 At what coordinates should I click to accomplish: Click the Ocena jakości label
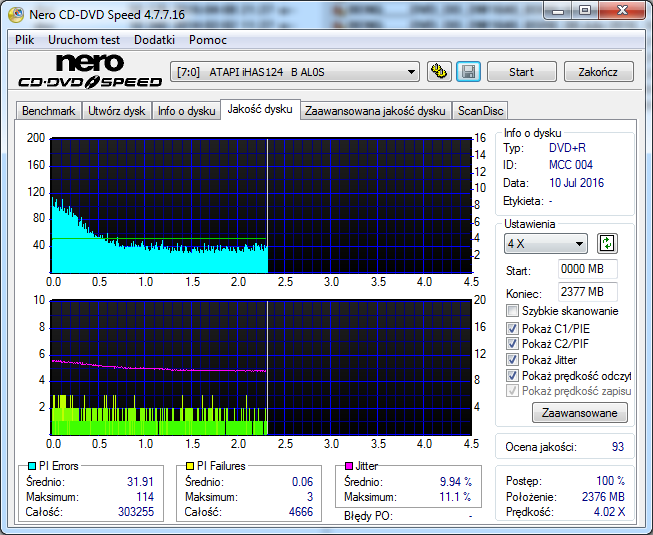coord(541,447)
